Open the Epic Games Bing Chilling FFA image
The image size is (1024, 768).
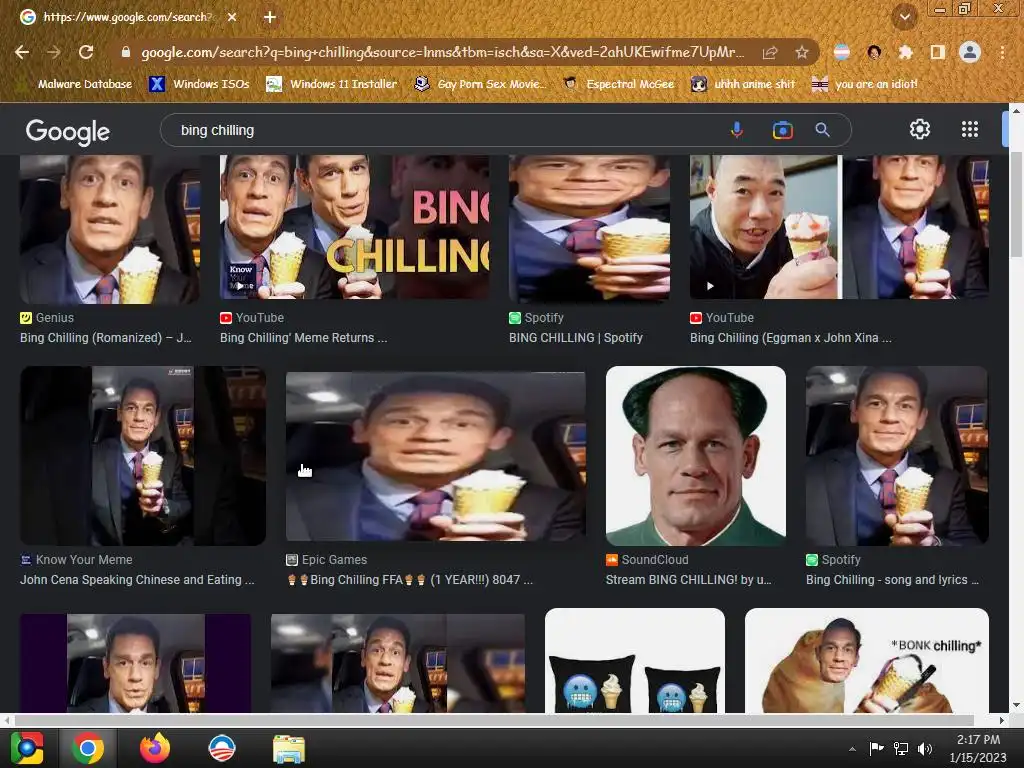[x=436, y=456]
